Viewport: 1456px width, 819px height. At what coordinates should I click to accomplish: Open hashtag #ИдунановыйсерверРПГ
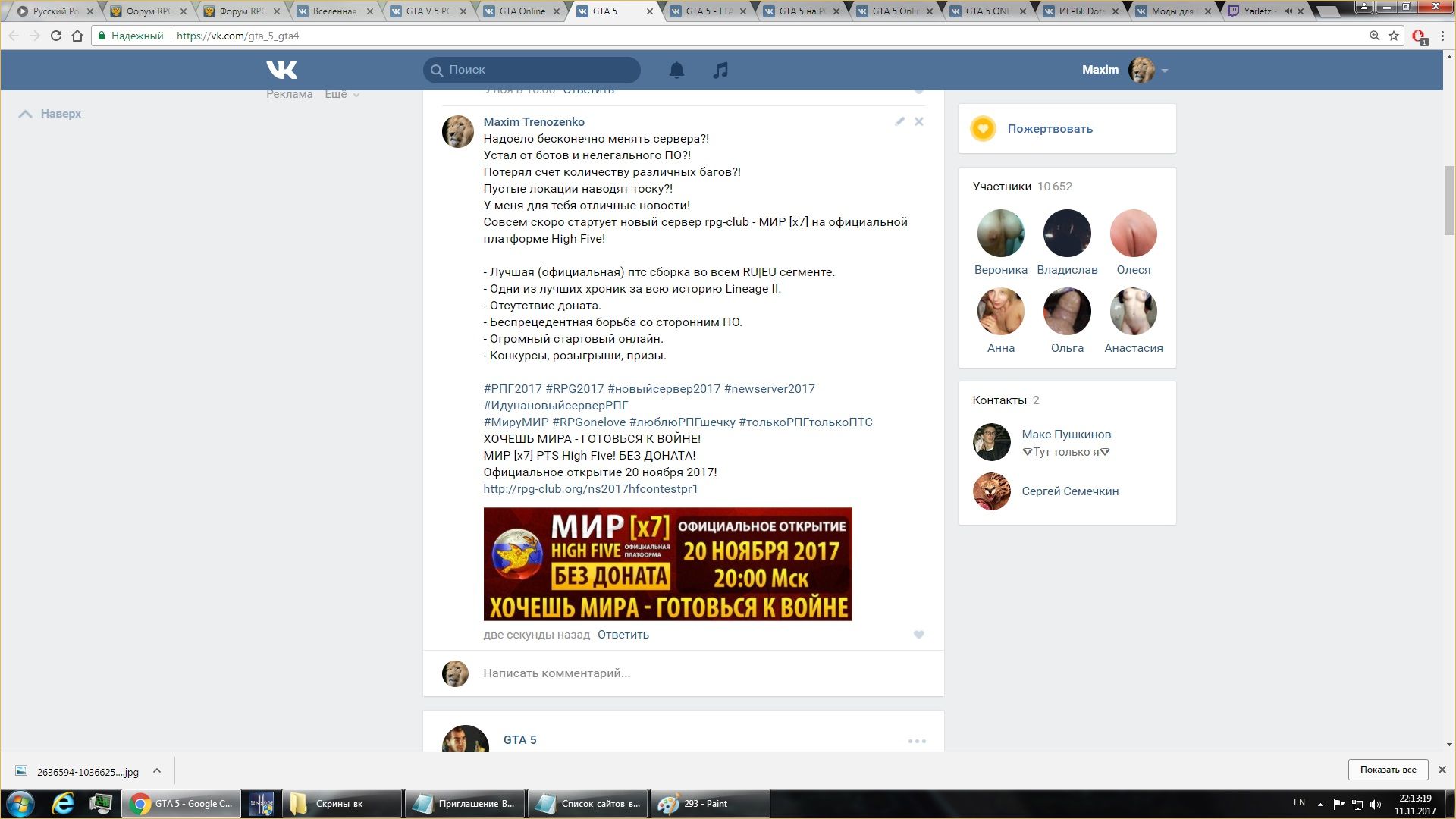pyautogui.click(x=556, y=406)
